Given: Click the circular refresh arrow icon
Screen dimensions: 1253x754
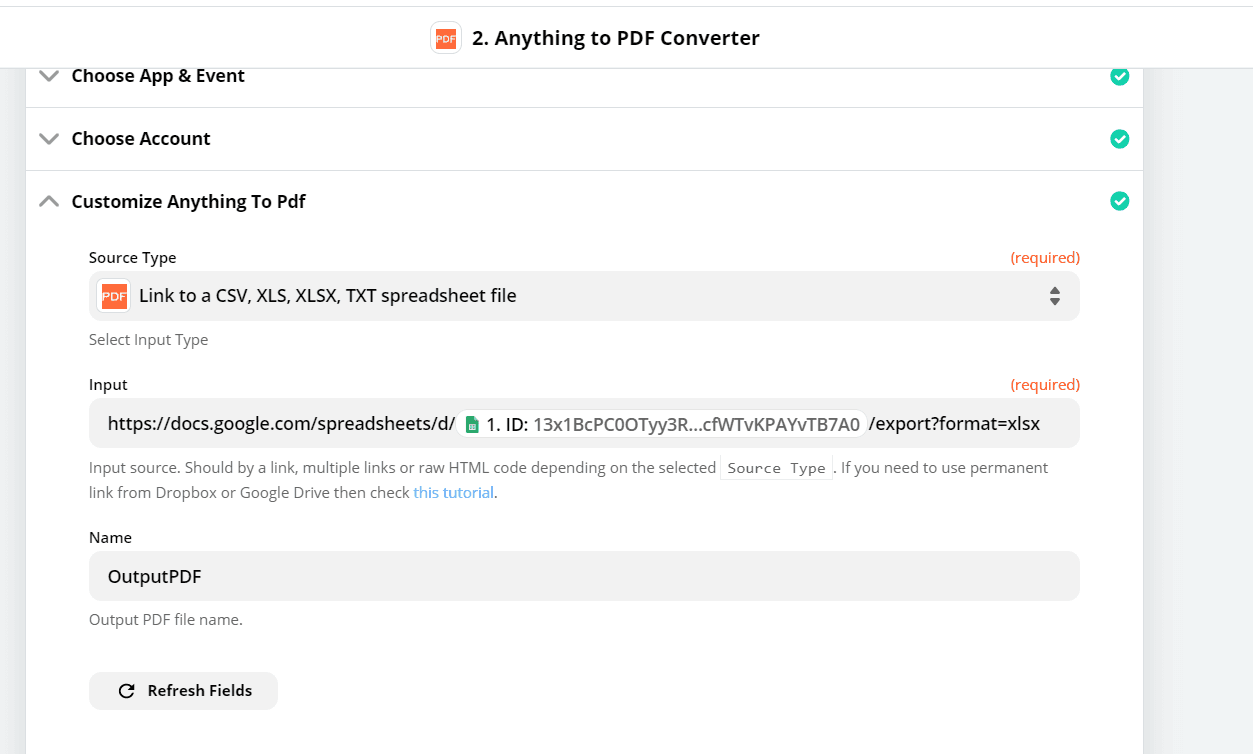Looking at the screenshot, I should click(126, 691).
